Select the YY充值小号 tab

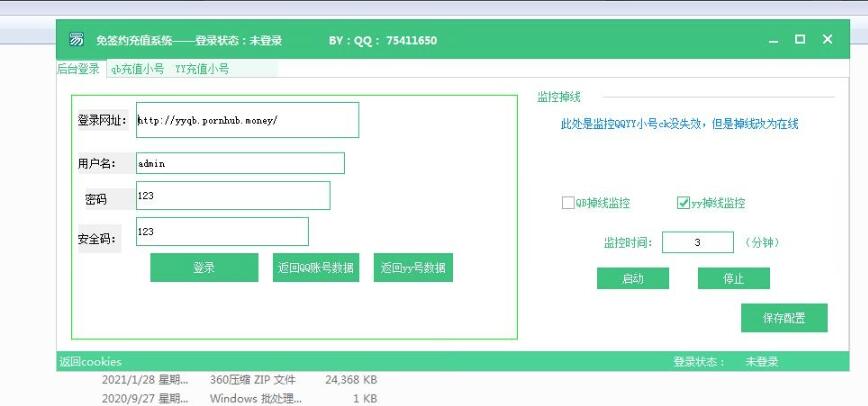[x=202, y=69]
